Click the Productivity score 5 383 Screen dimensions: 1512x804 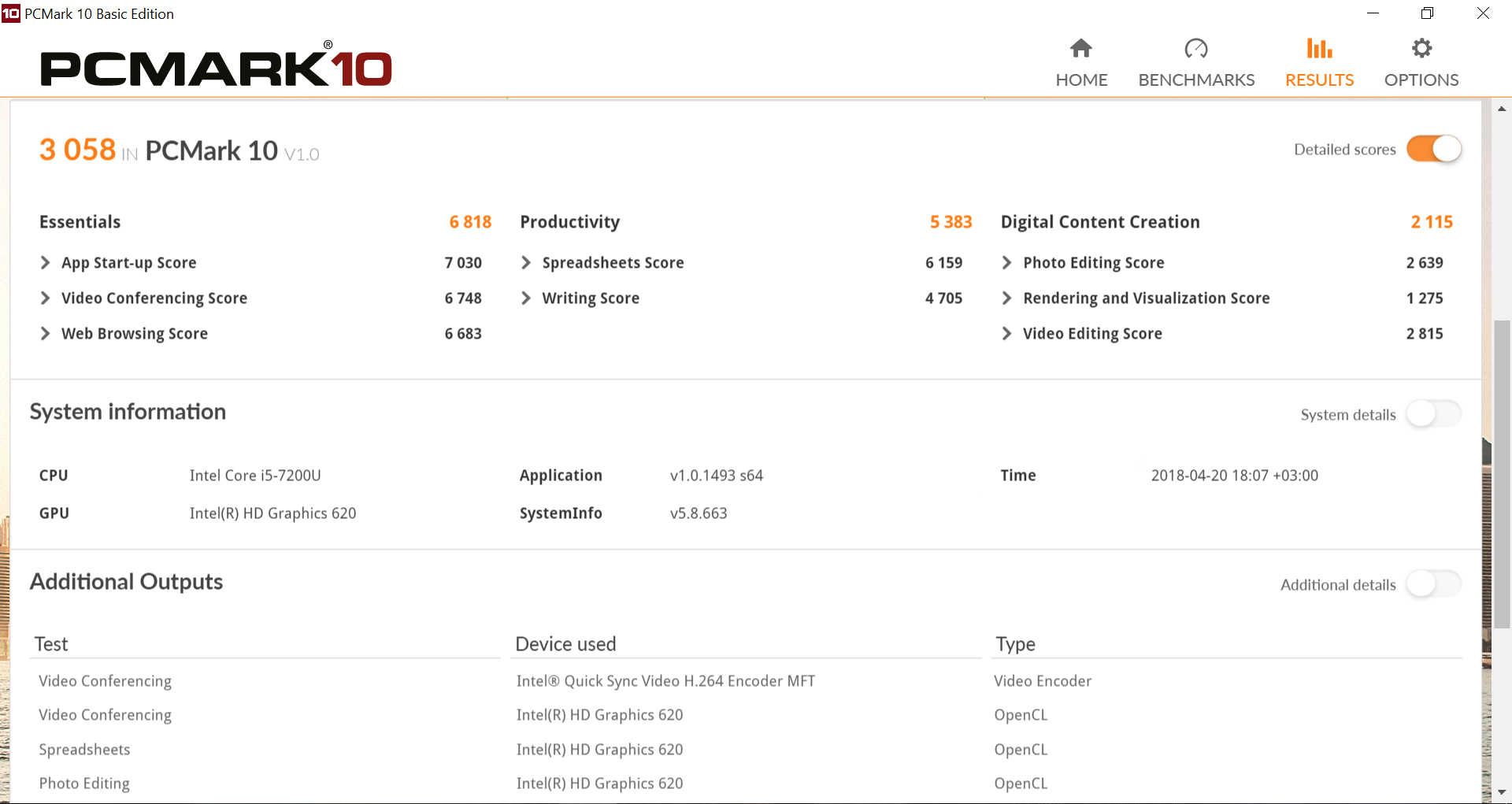tap(951, 222)
